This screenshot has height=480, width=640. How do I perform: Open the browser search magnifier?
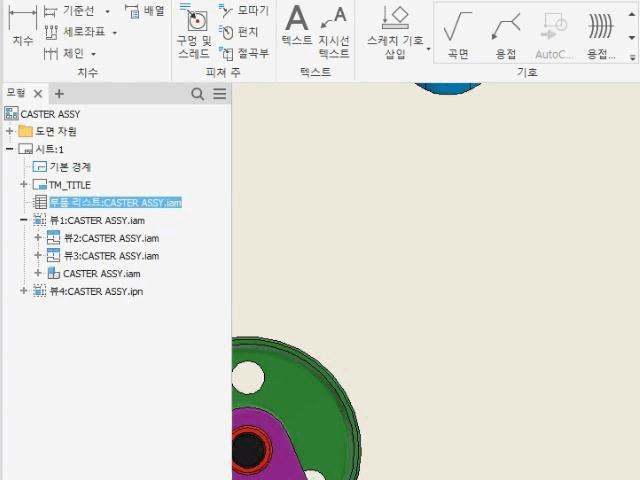point(198,94)
